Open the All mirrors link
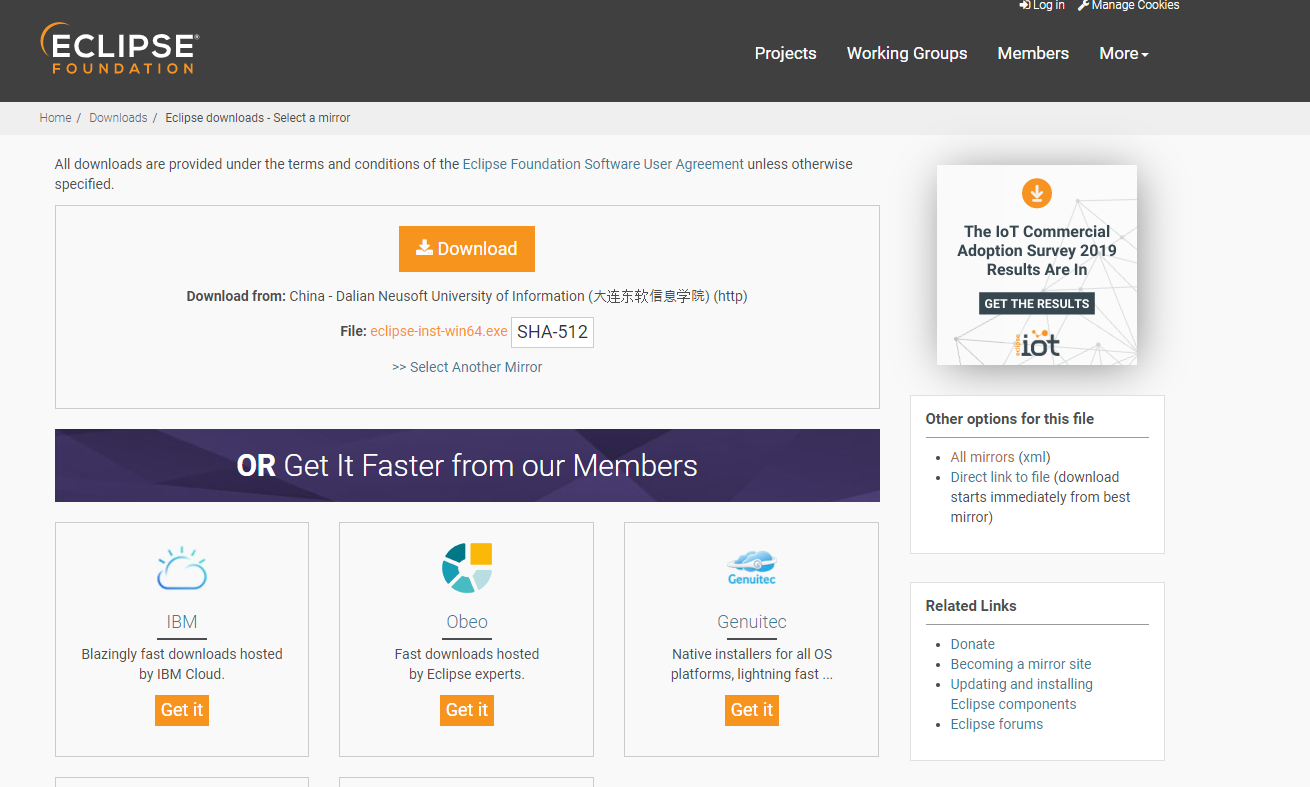1310x787 pixels. (982, 457)
